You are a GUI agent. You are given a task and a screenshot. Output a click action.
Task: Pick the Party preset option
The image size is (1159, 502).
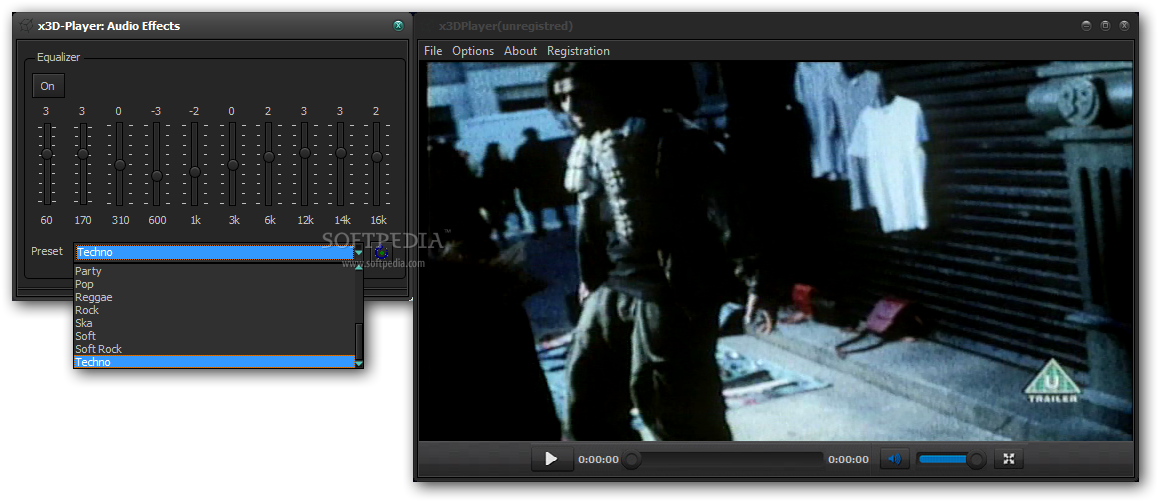tap(88, 271)
